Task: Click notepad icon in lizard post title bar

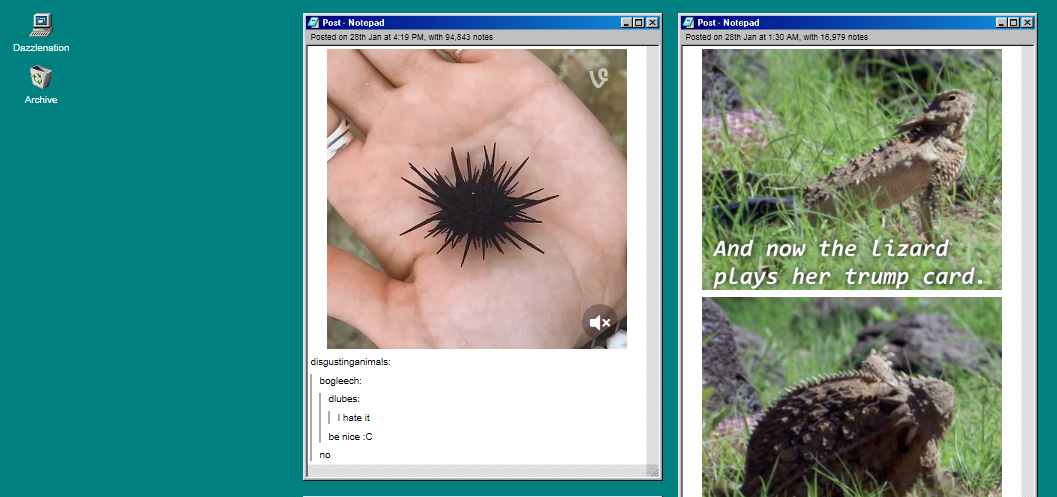Action: [x=688, y=22]
